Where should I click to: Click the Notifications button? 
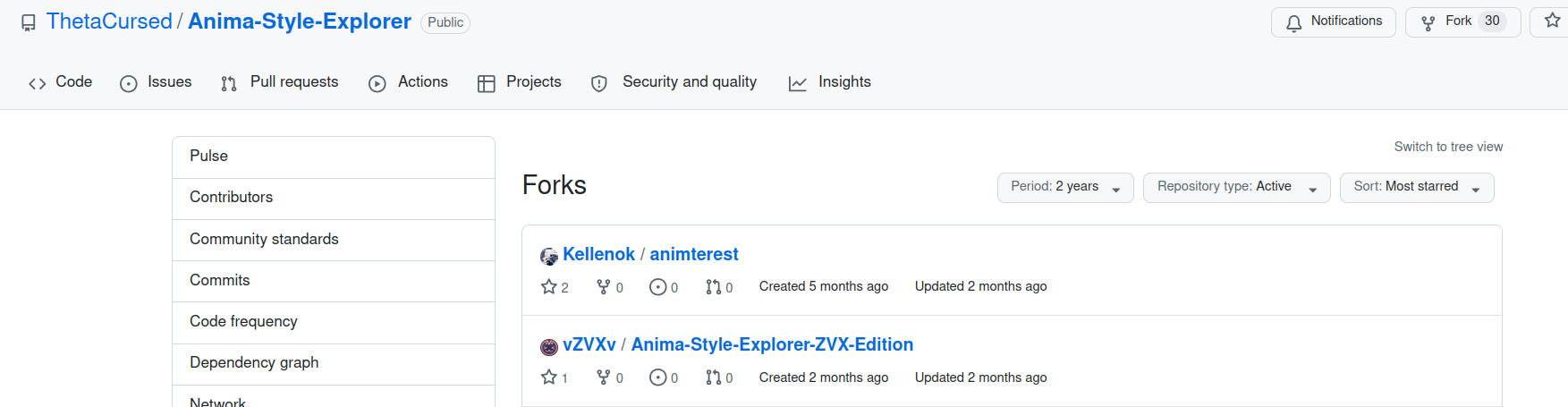pos(1334,21)
